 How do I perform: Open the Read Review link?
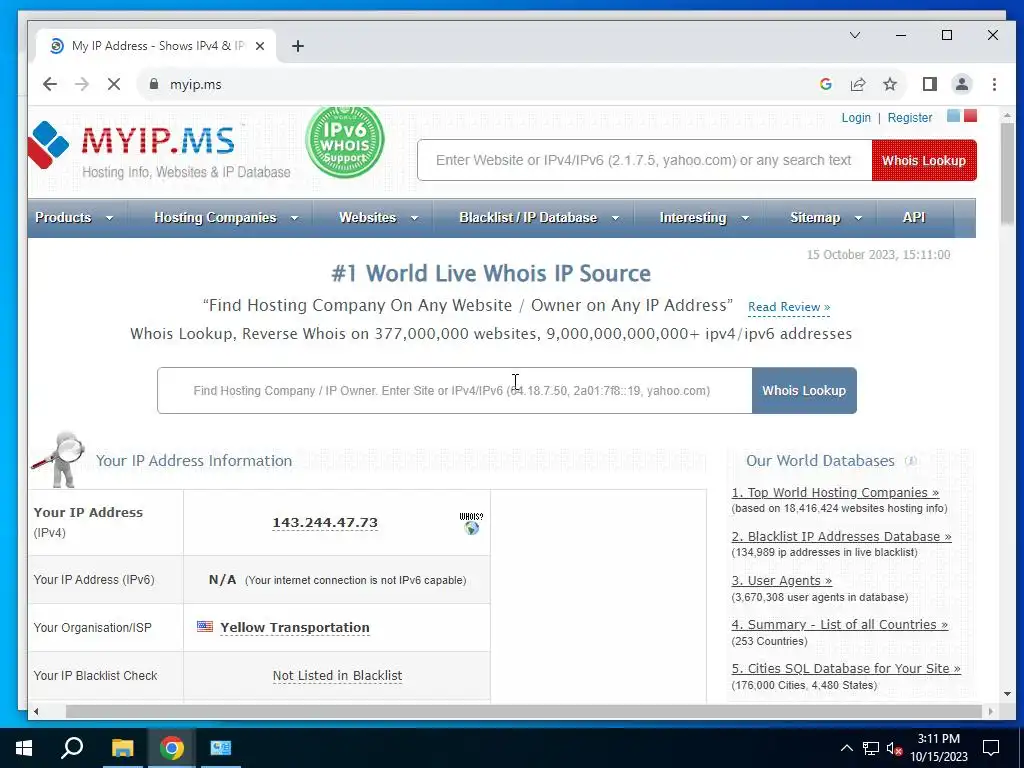(789, 307)
